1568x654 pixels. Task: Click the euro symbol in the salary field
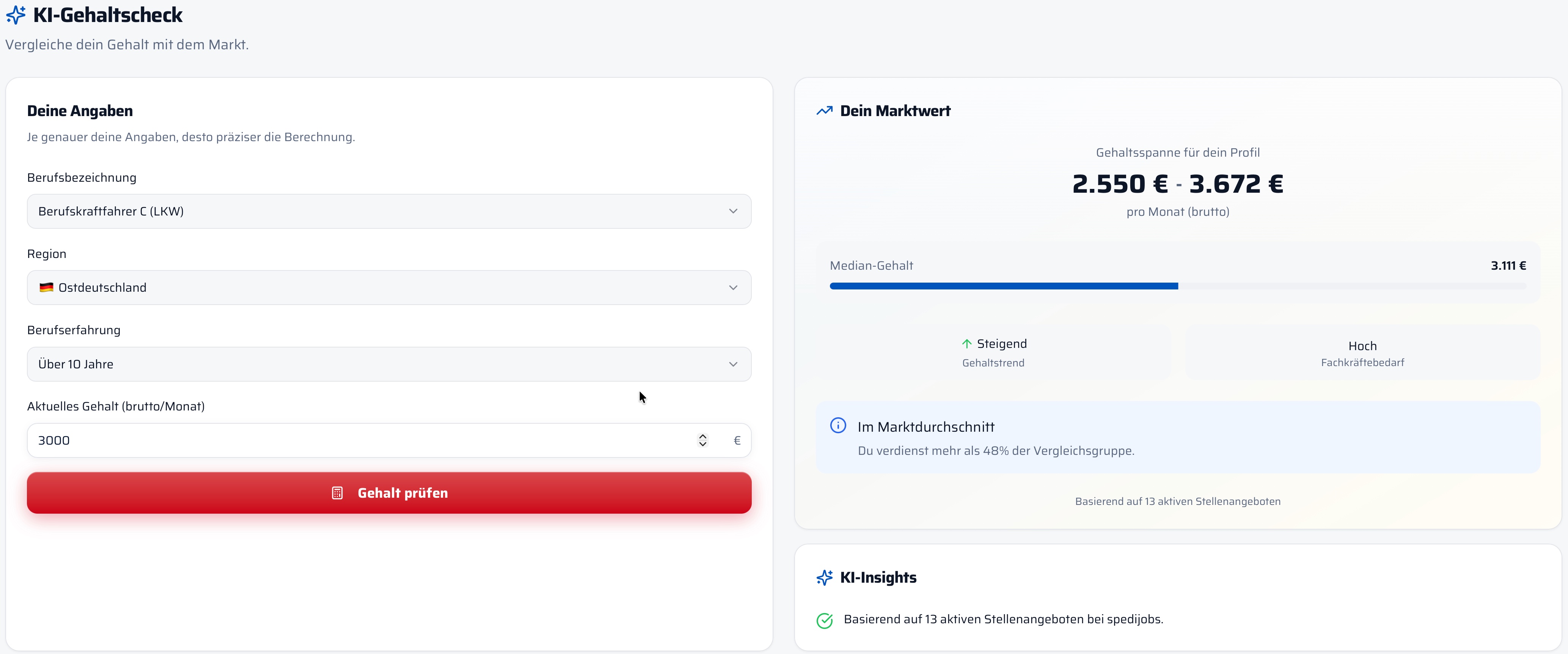pyautogui.click(x=737, y=440)
